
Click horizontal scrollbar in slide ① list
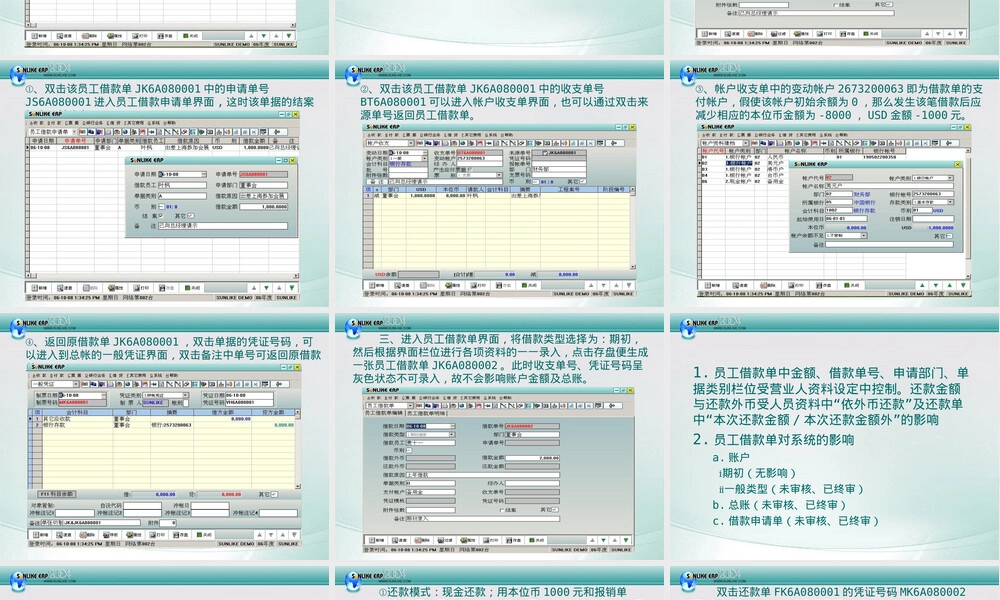tap(162, 275)
